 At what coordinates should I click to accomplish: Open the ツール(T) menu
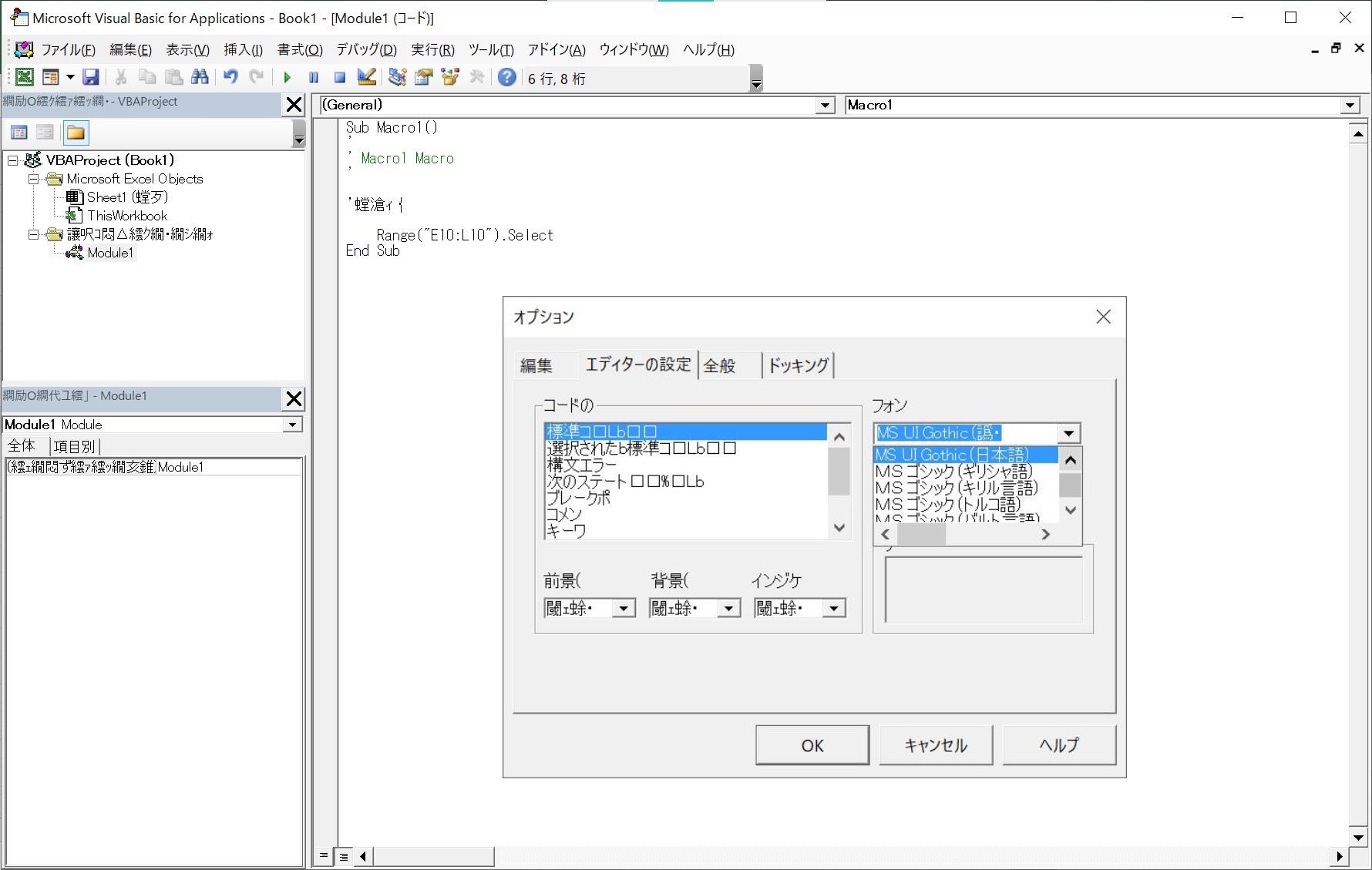[x=491, y=50]
